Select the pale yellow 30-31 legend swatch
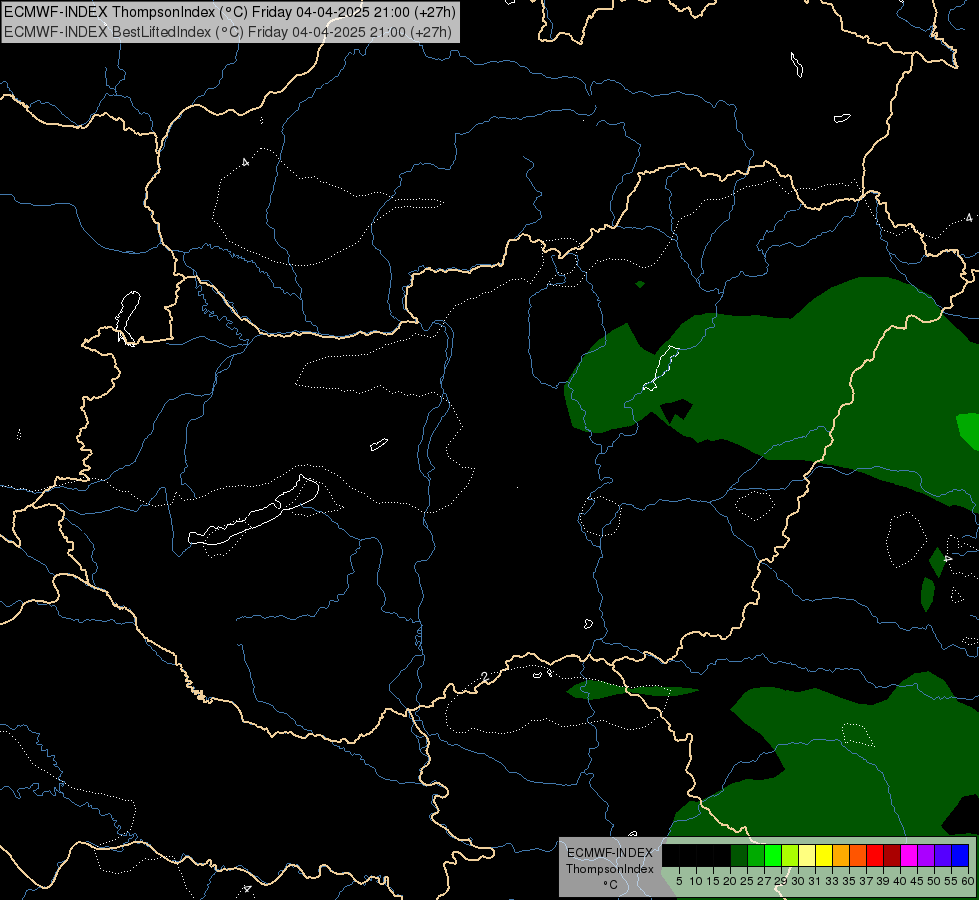The height and width of the screenshot is (900, 979). (807, 855)
